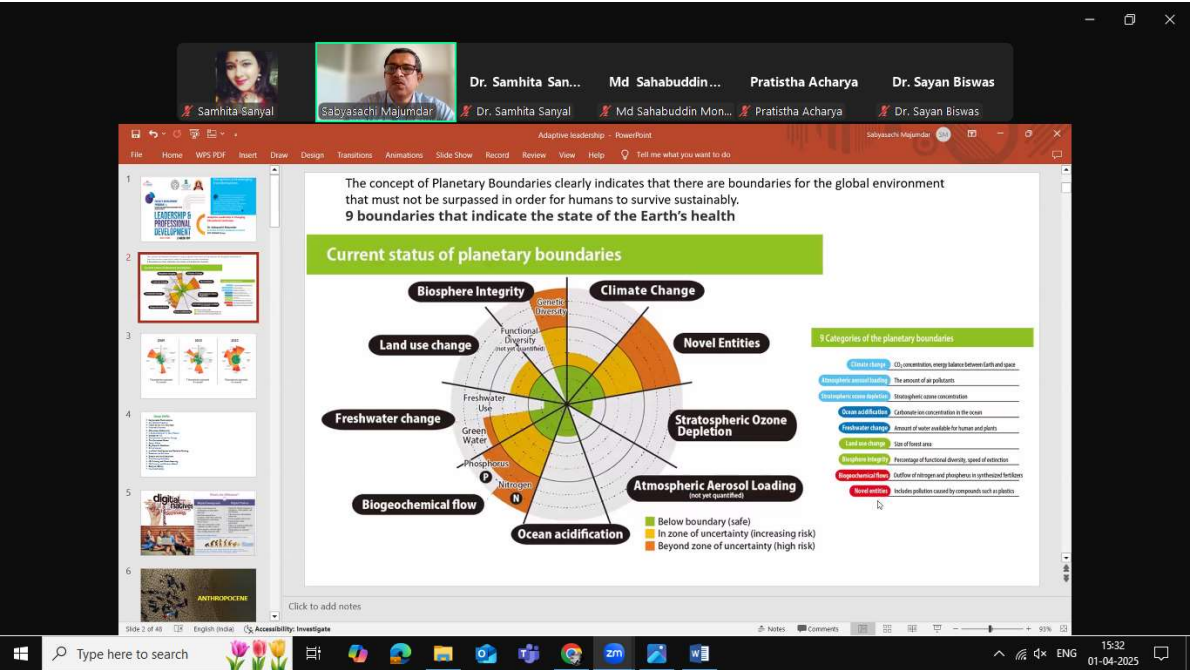Image resolution: width=1191 pixels, height=670 pixels.
Task: Open the Help tab
Action: (x=596, y=155)
